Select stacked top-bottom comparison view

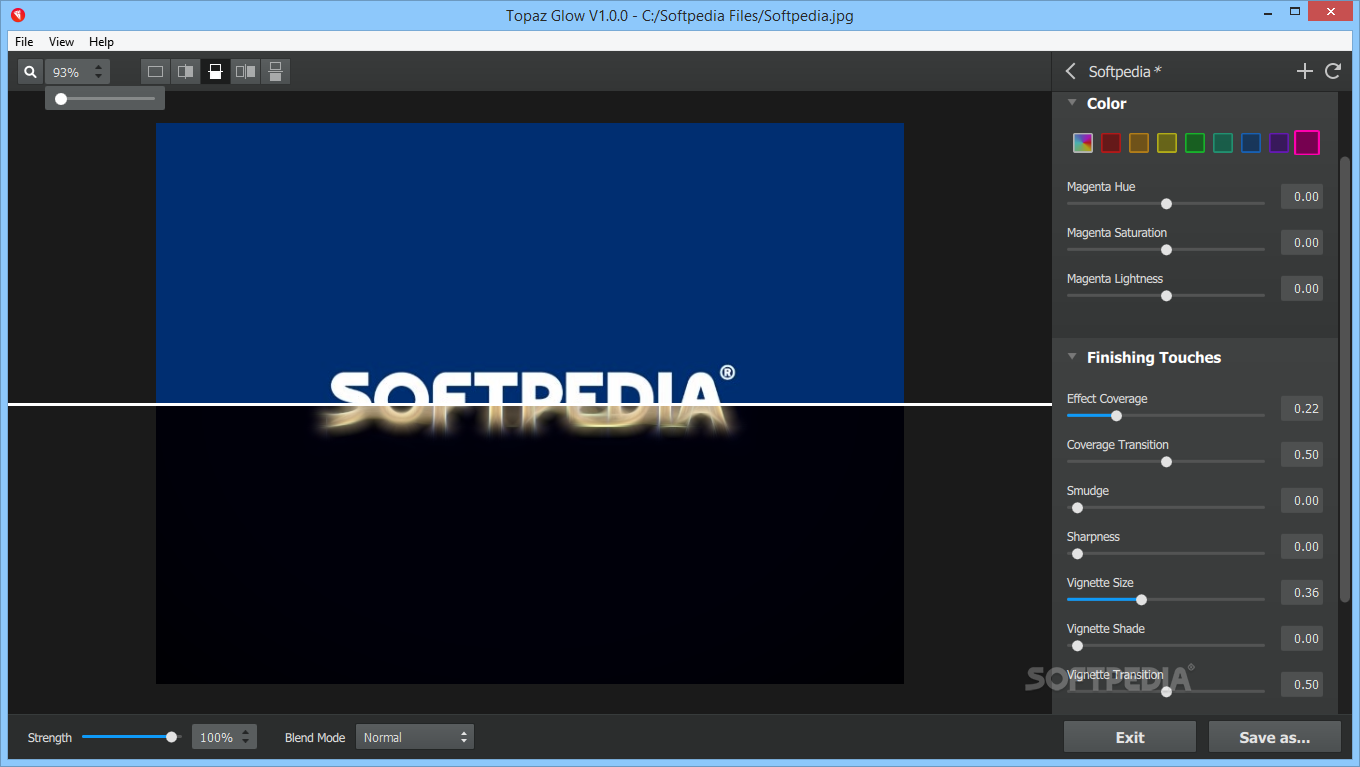(275, 71)
